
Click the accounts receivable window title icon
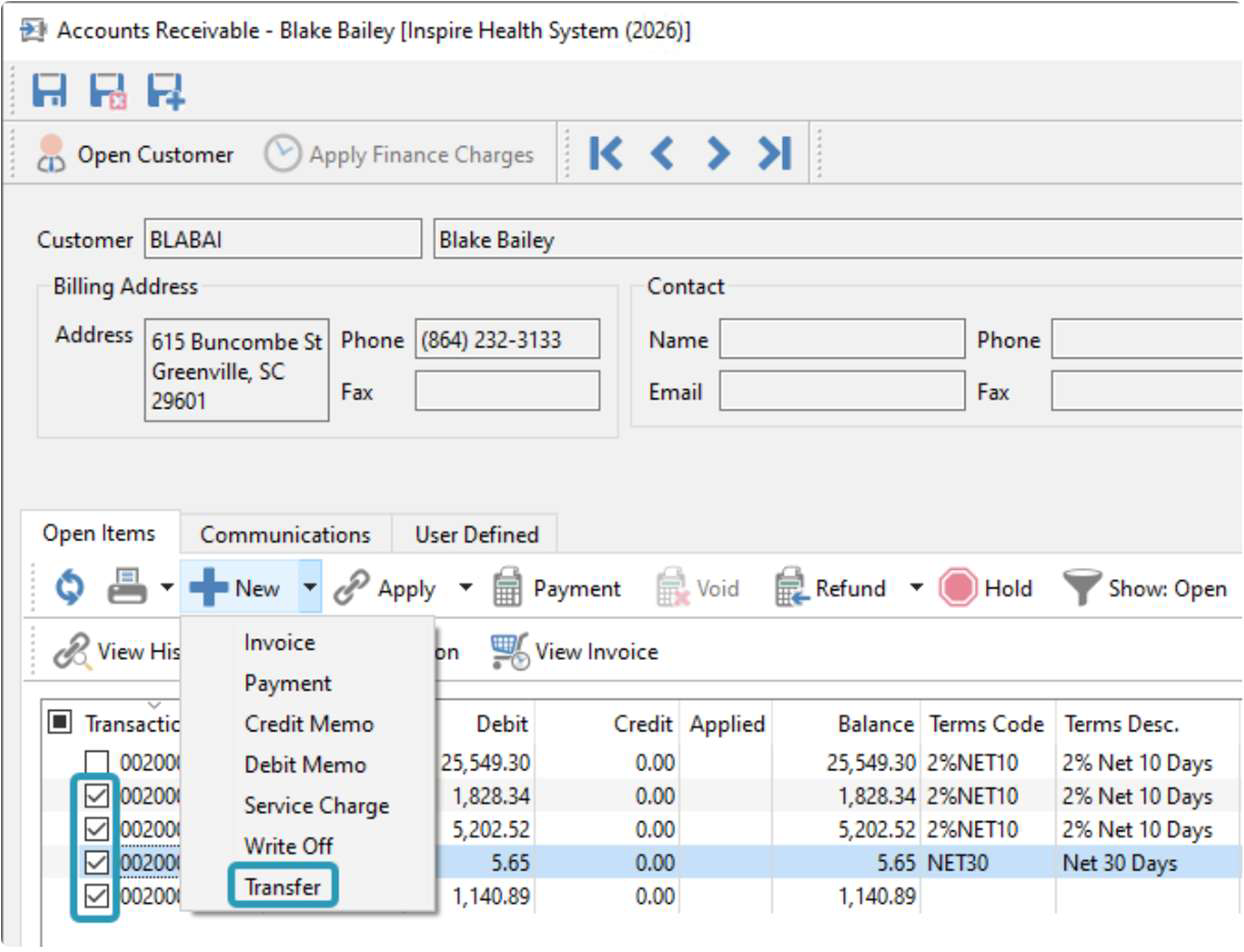click(33, 30)
